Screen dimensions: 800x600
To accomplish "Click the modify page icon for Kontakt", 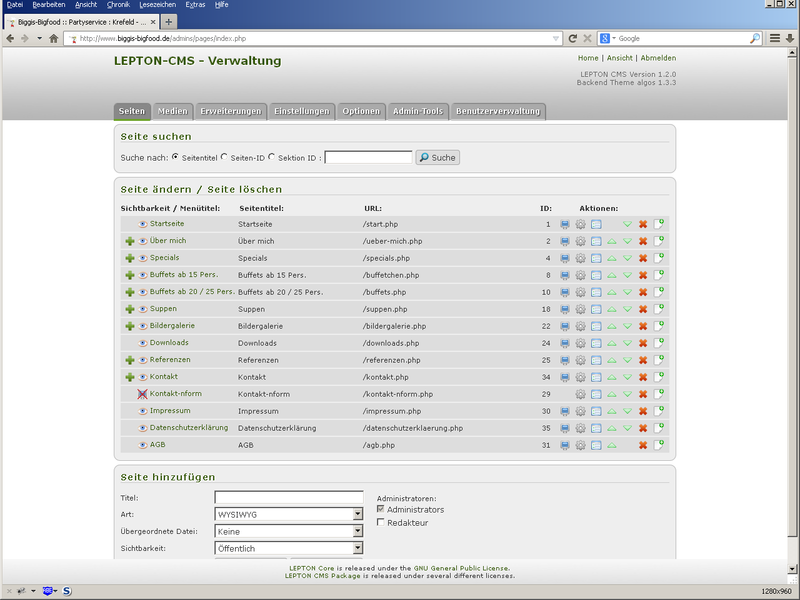I will tap(565, 377).
